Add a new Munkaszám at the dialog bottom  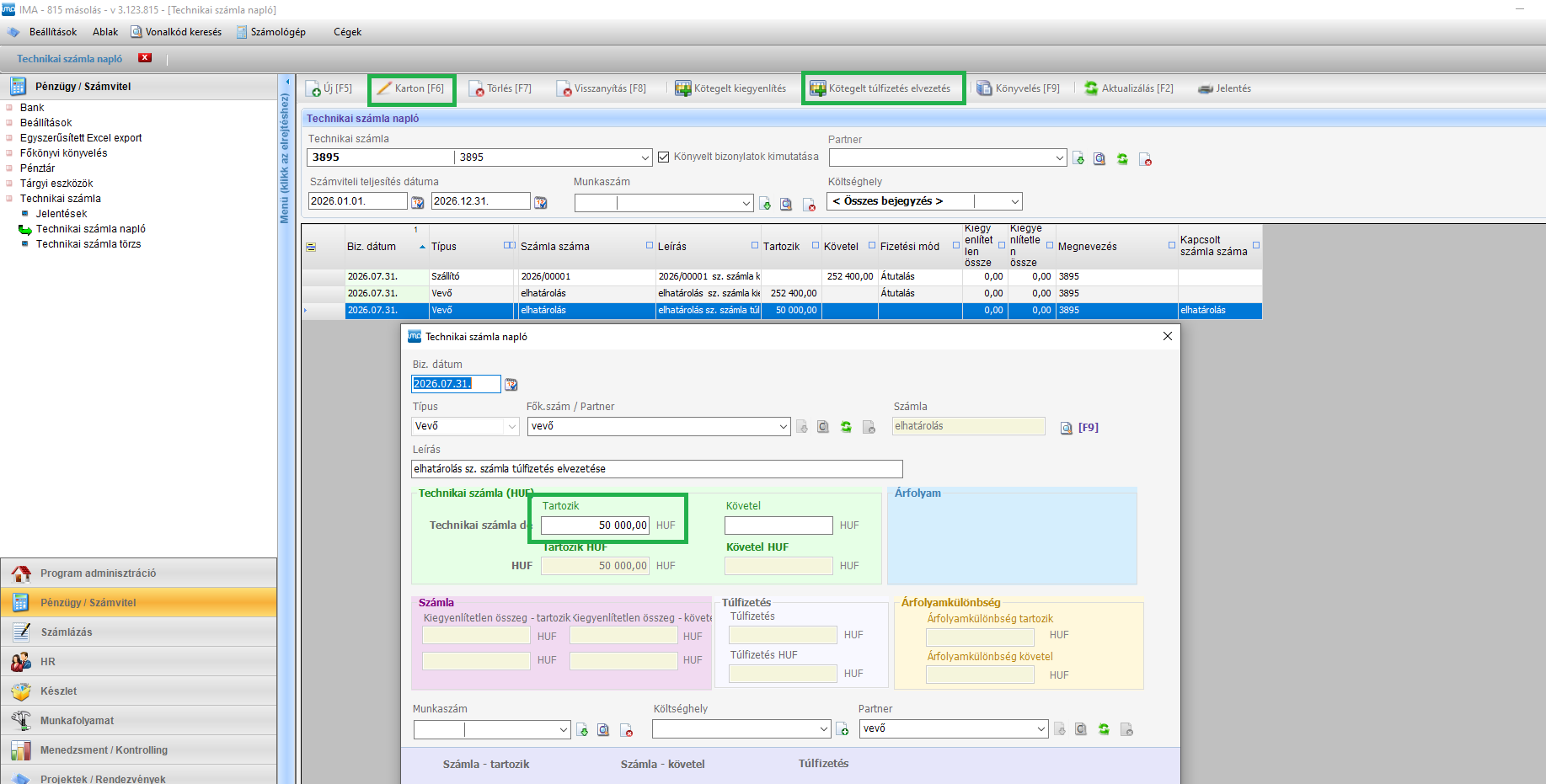pos(582,730)
